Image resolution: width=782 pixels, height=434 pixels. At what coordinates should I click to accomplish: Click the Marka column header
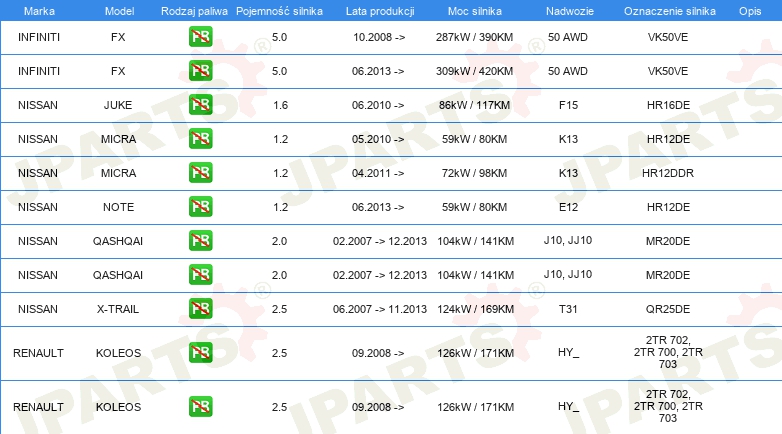coord(39,11)
